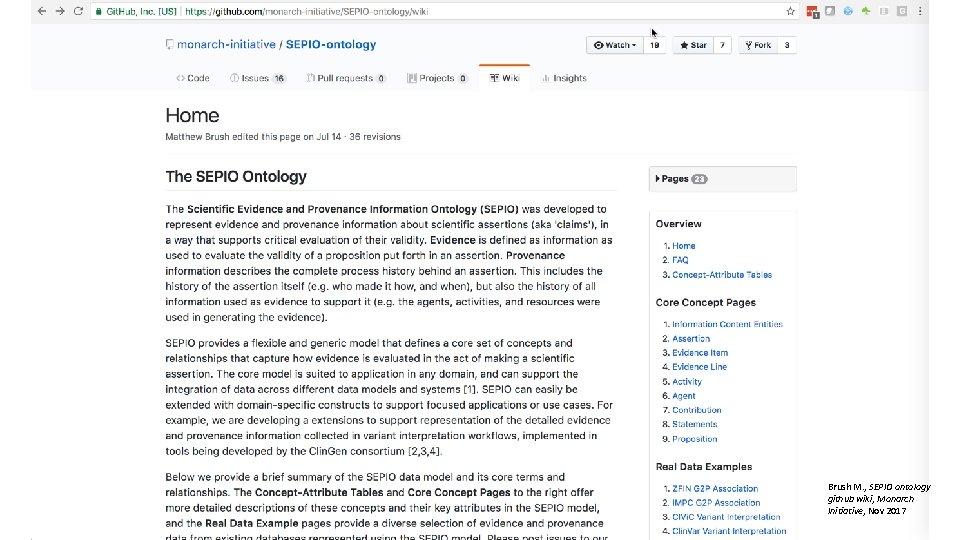Viewport: 960px width, 540px height.
Task: Open the Contribution concept page
Action: (x=697, y=410)
